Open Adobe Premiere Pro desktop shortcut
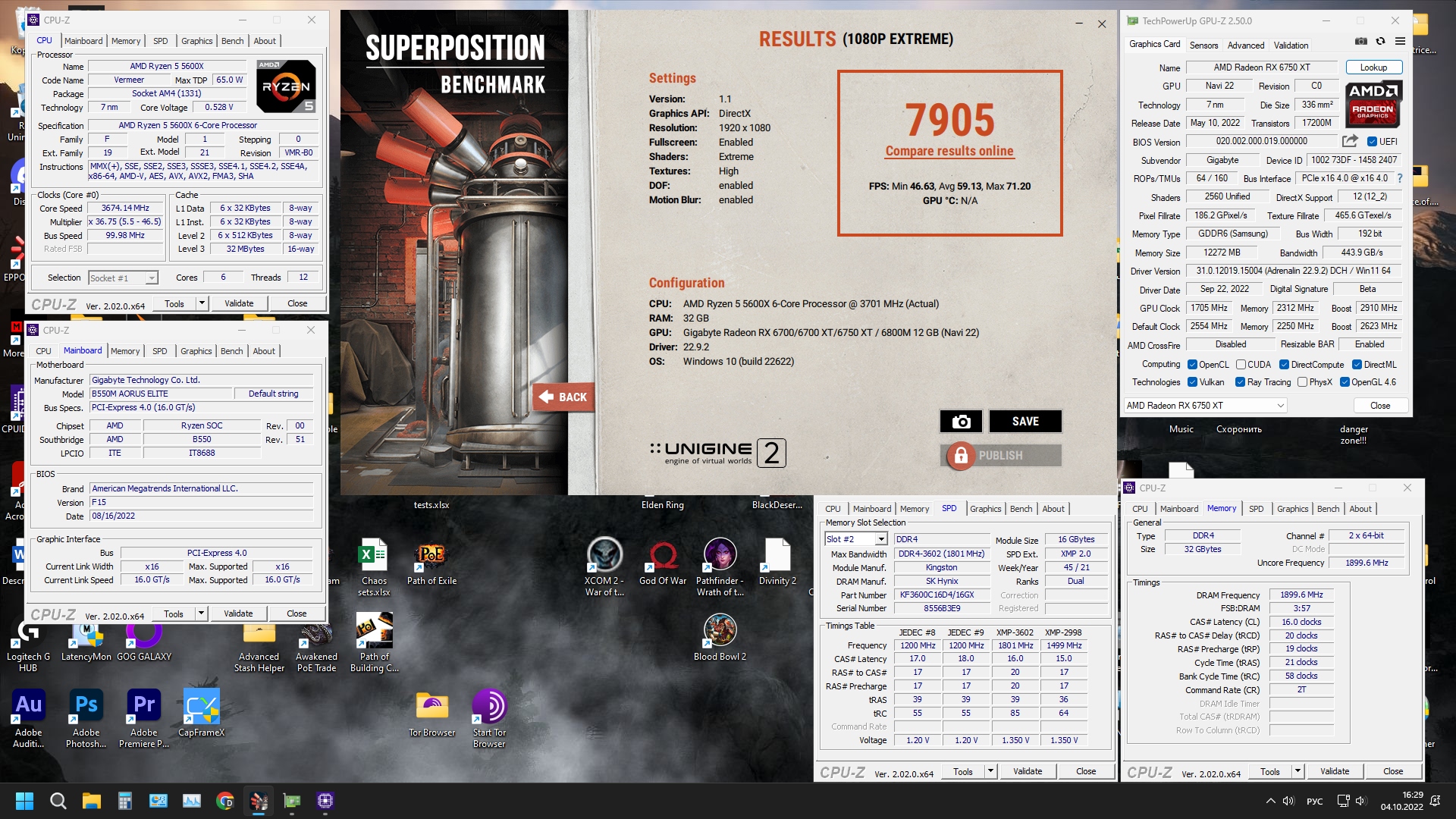Image resolution: width=1456 pixels, height=819 pixels. (x=144, y=720)
